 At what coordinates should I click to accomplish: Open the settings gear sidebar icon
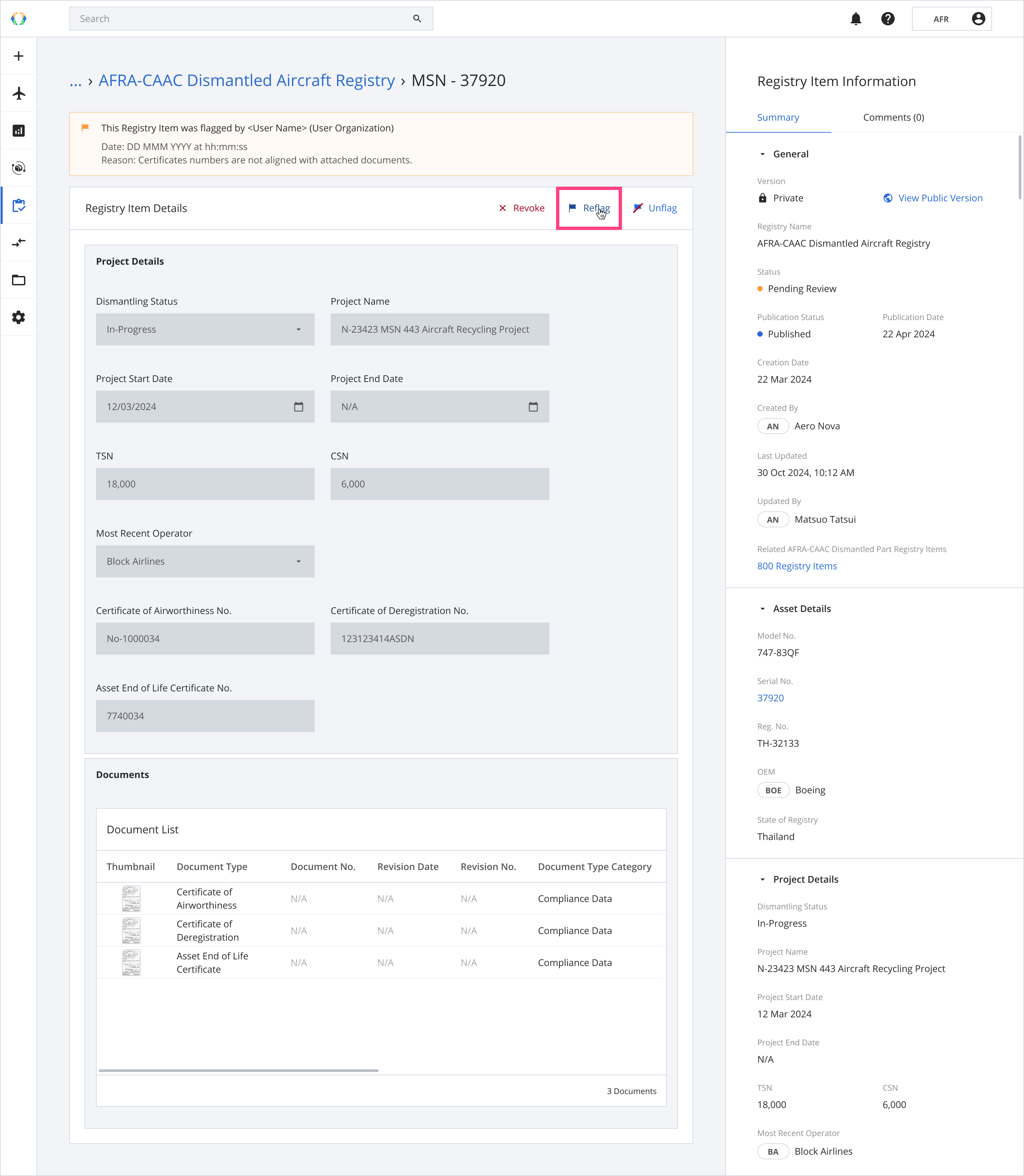point(18,317)
